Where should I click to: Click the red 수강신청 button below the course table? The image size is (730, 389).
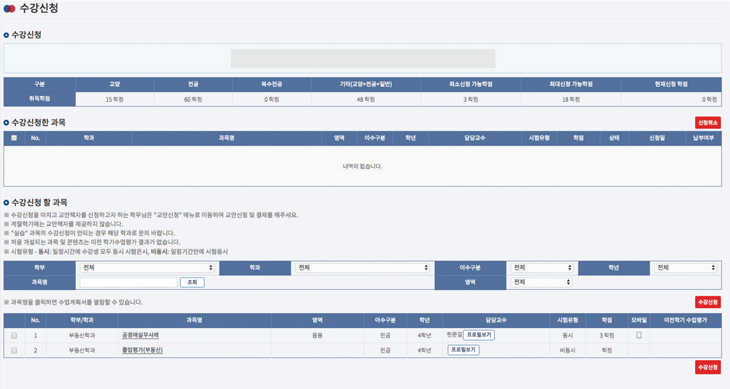pyautogui.click(x=708, y=367)
